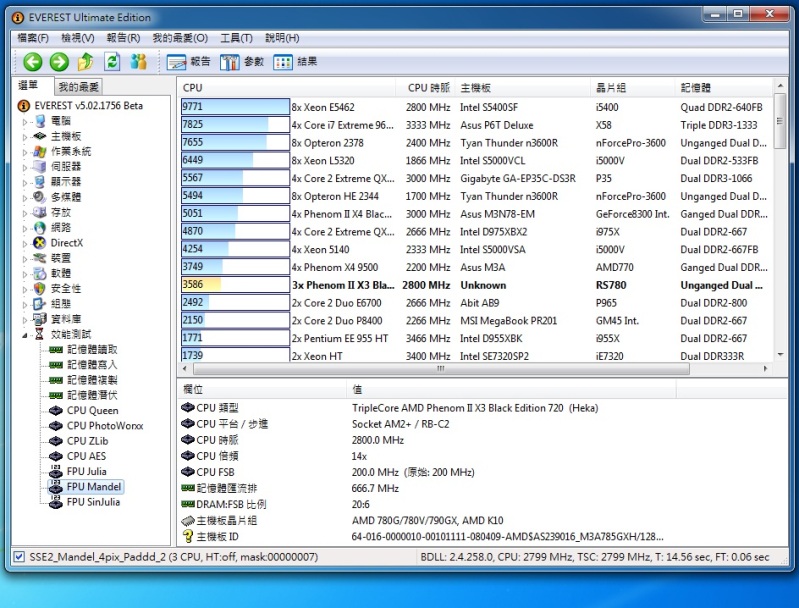
Task: Click the vertical scrollbar down arrow
Action: click(x=780, y=354)
